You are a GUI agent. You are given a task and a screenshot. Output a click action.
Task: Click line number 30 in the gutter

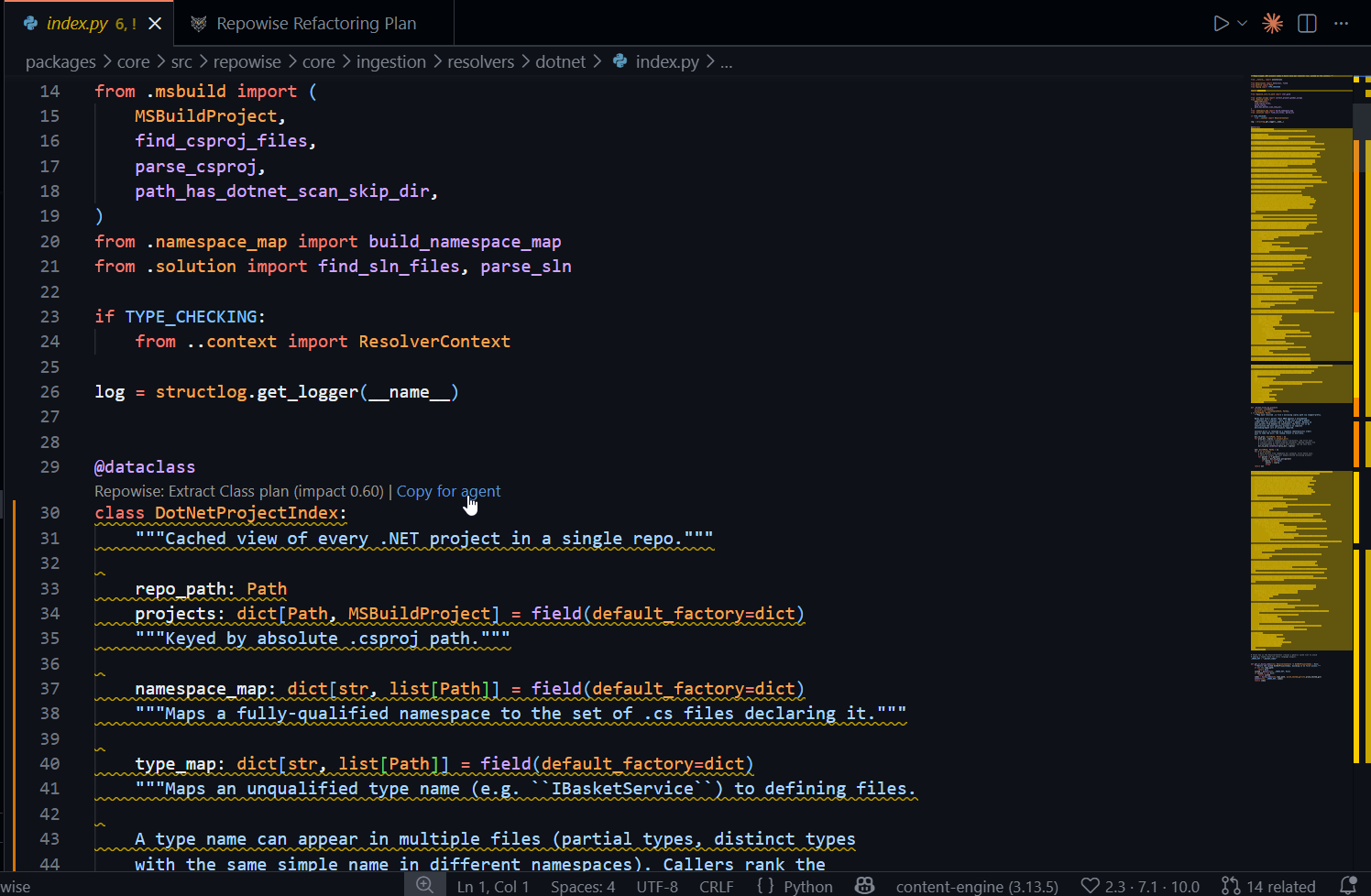click(50, 513)
